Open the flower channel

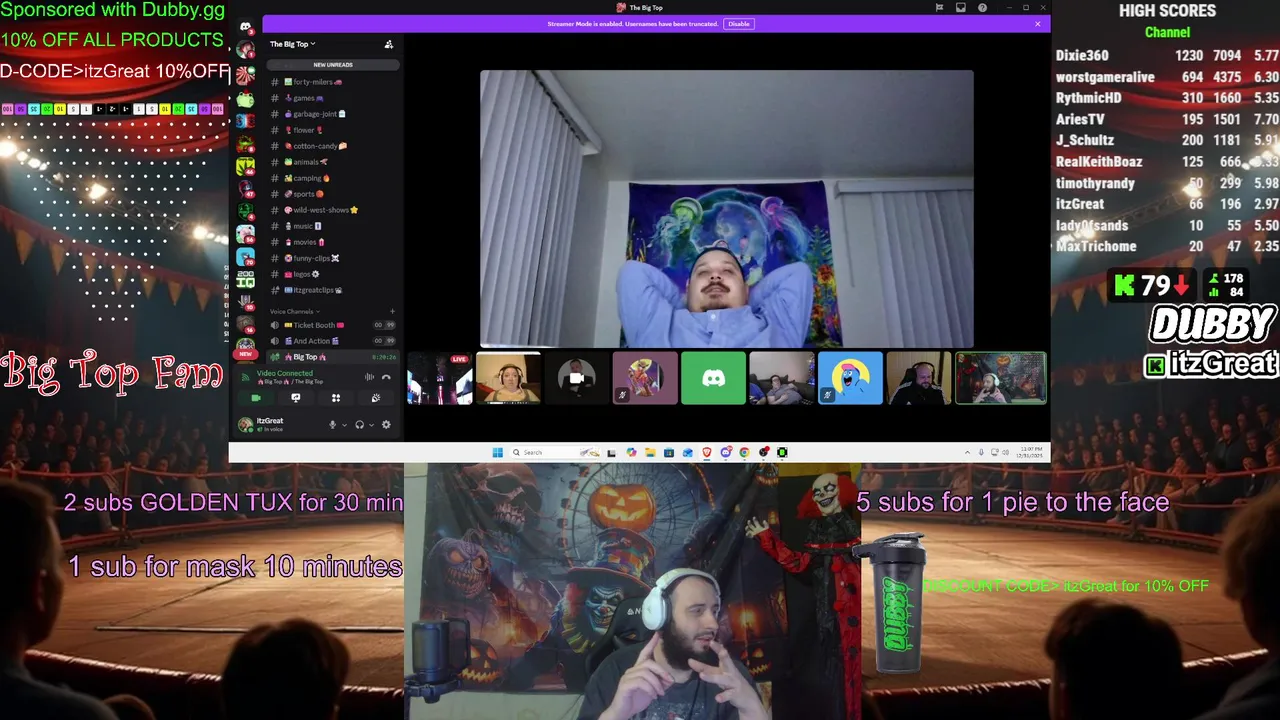point(333,130)
